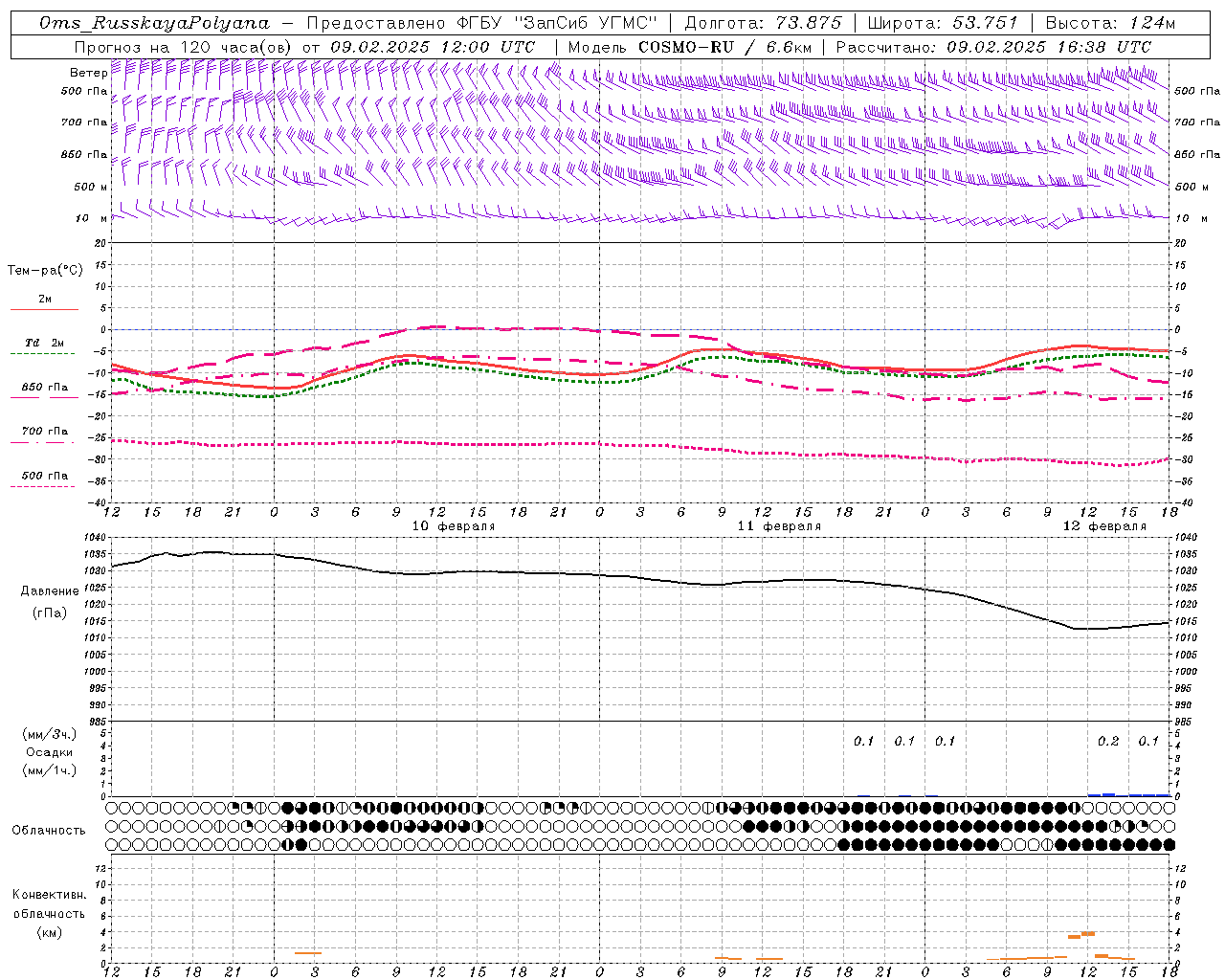This screenshot has height=980, width=1225.
Task: Click the 2м legend entry under temperature
Action: [x=45, y=300]
